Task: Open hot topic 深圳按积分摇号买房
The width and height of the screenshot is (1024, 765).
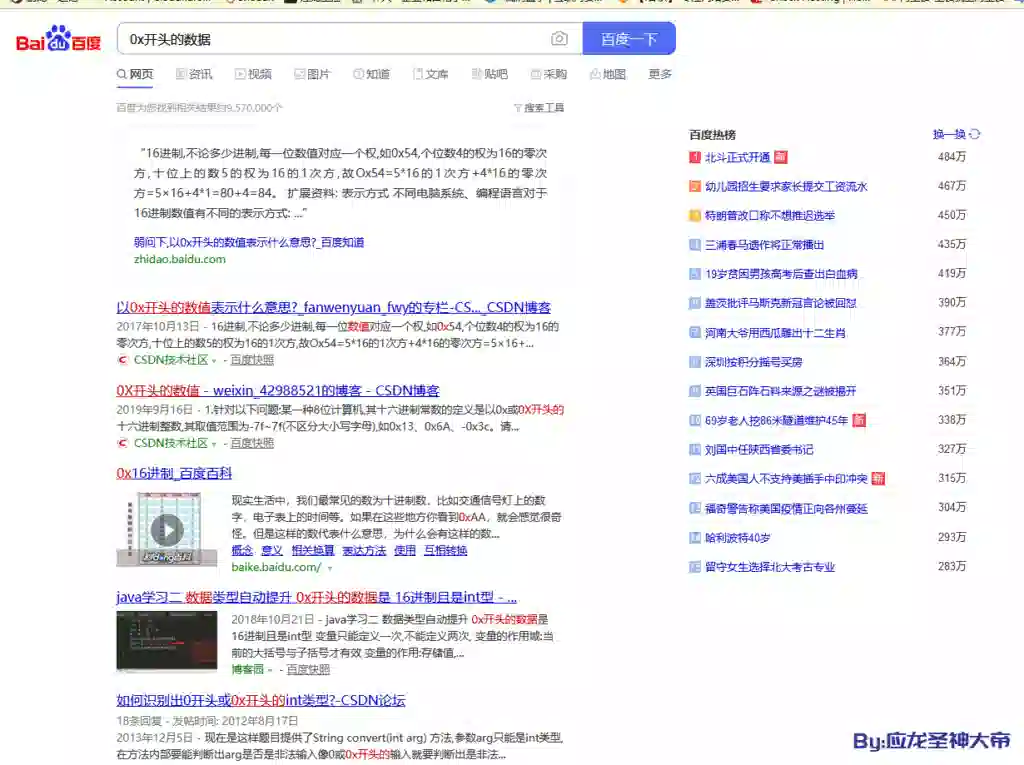Action: [x=754, y=362]
